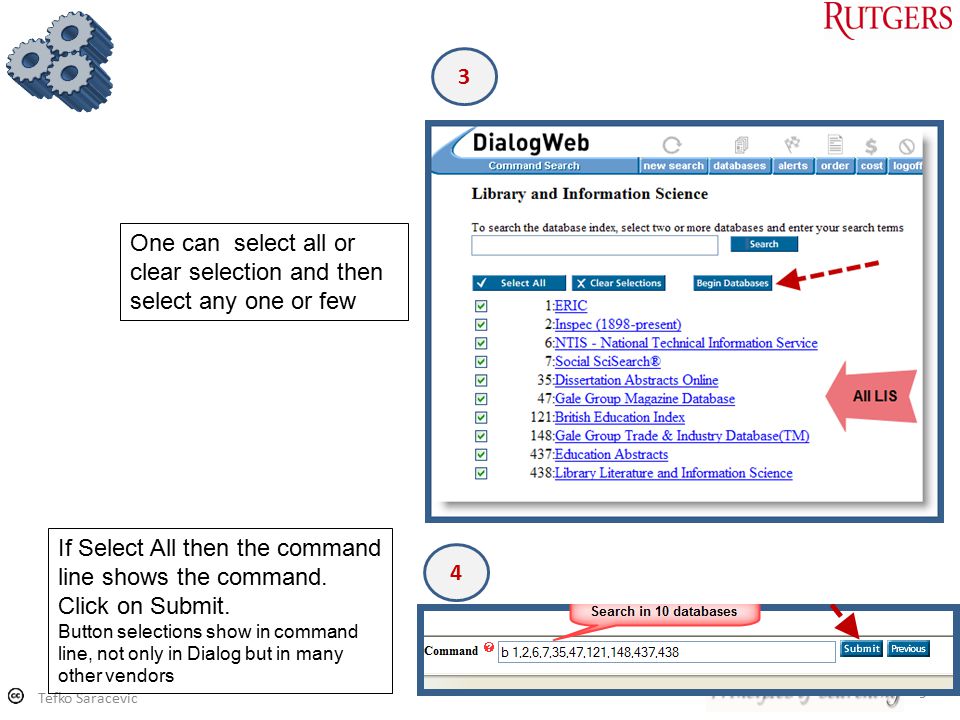The image size is (960, 720).
Task: Click the alerts flag icon
Action: 792,144
